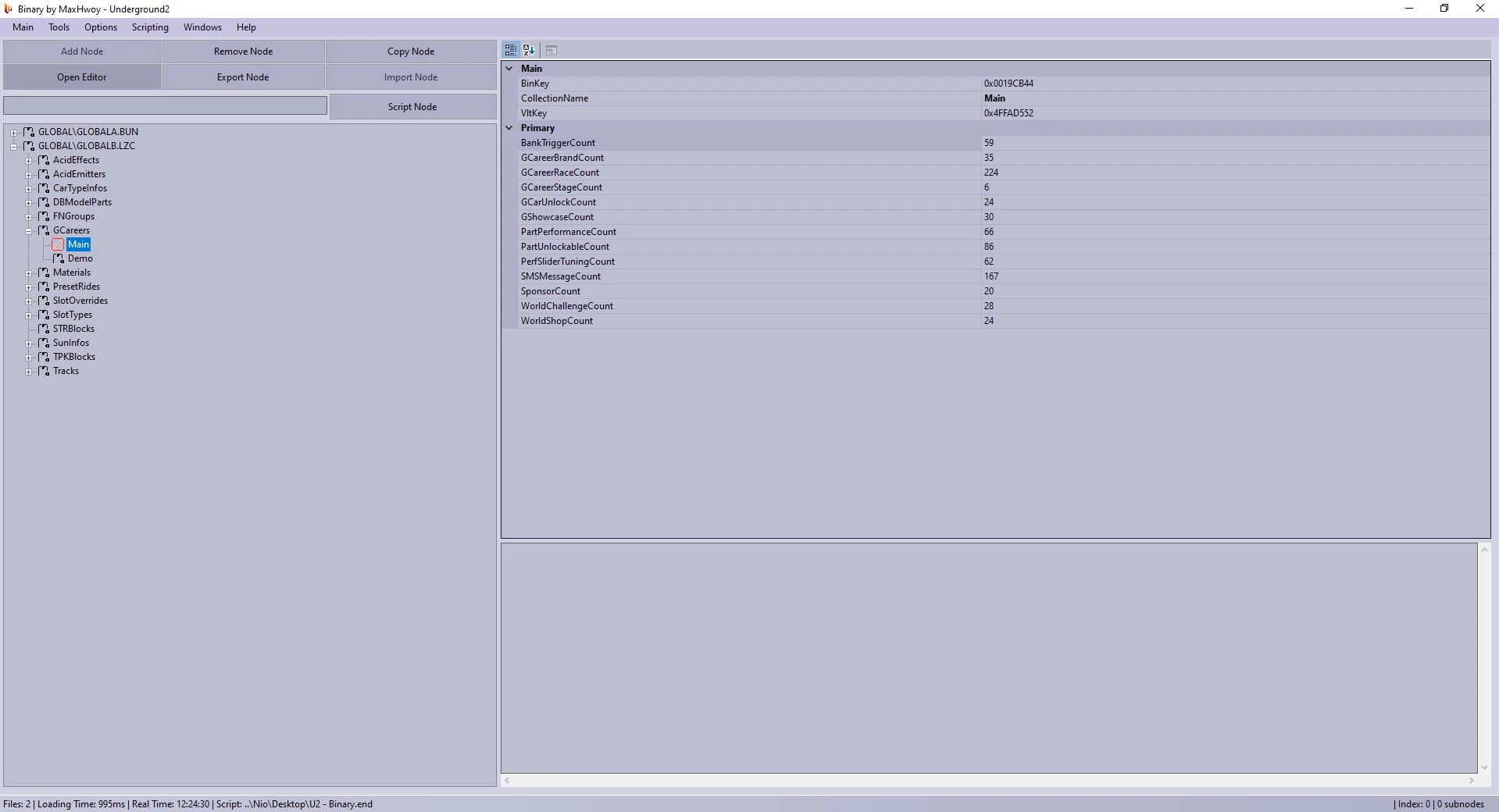Click the node icon beside CarTypeInfos
Viewport: 1499px width, 812px height.
click(44, 188)
